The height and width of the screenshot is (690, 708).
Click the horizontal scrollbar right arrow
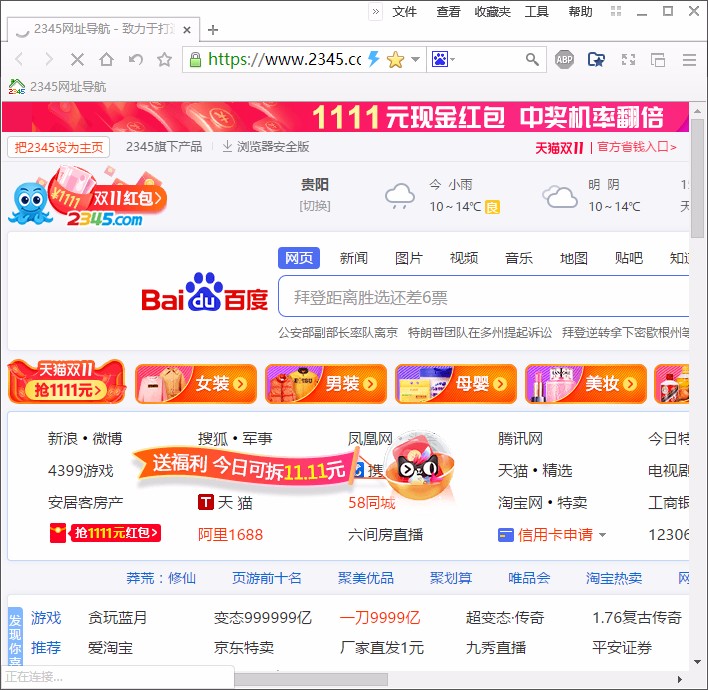[680, 680]
